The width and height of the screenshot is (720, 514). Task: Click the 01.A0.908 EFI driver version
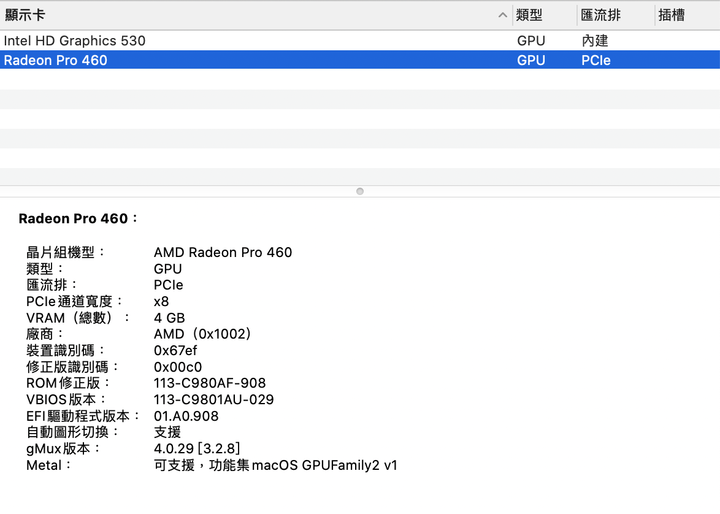point(186,416)
